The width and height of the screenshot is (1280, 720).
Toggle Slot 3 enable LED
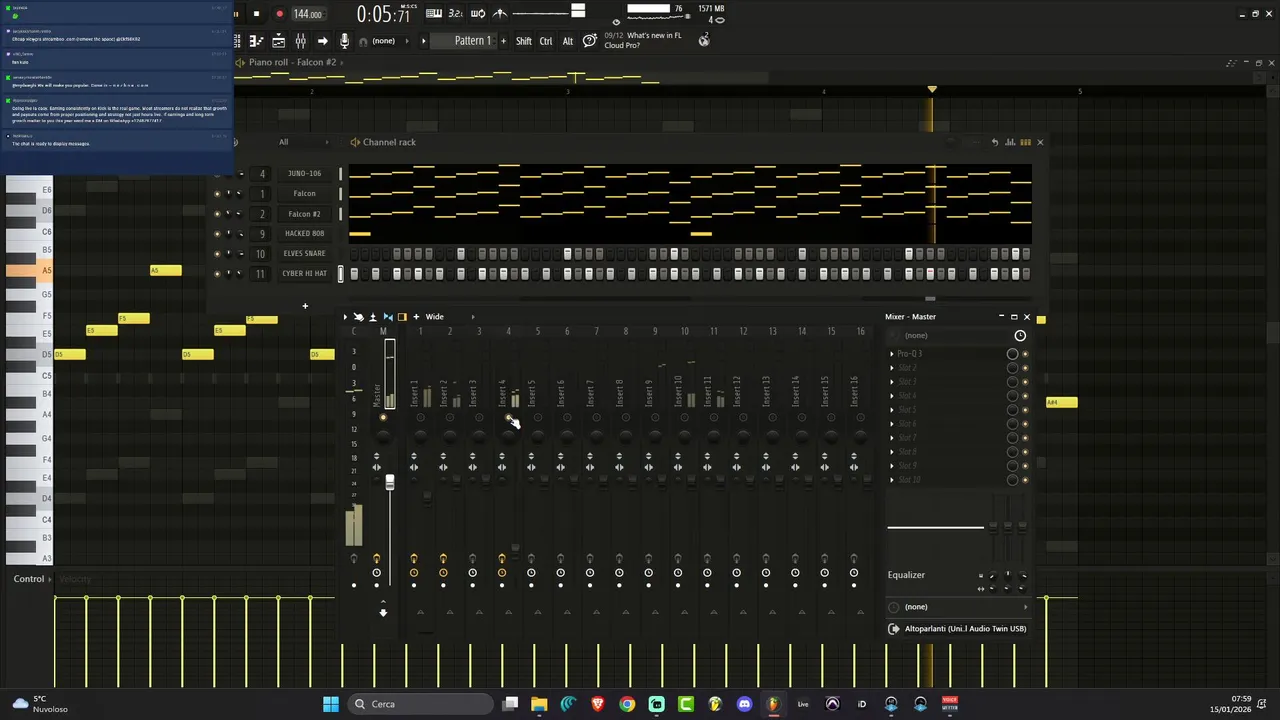coord(1024,382)
